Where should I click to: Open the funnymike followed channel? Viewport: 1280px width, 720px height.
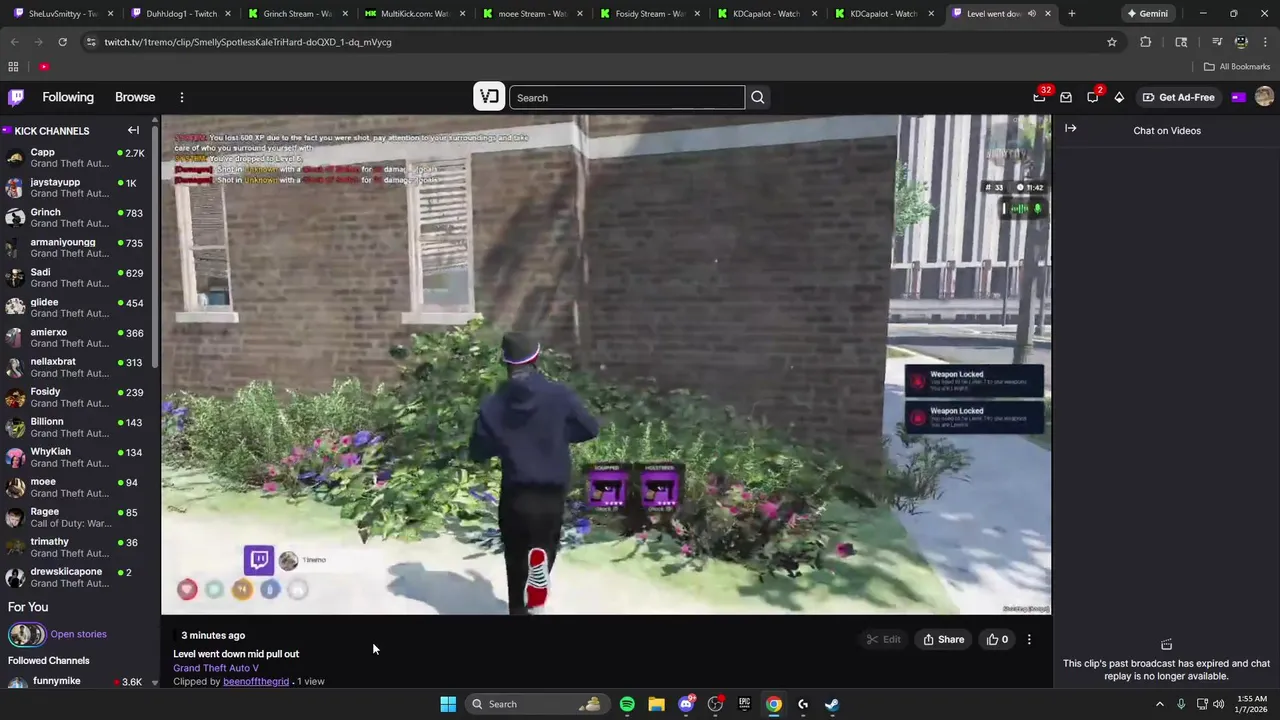coord(77,682)
